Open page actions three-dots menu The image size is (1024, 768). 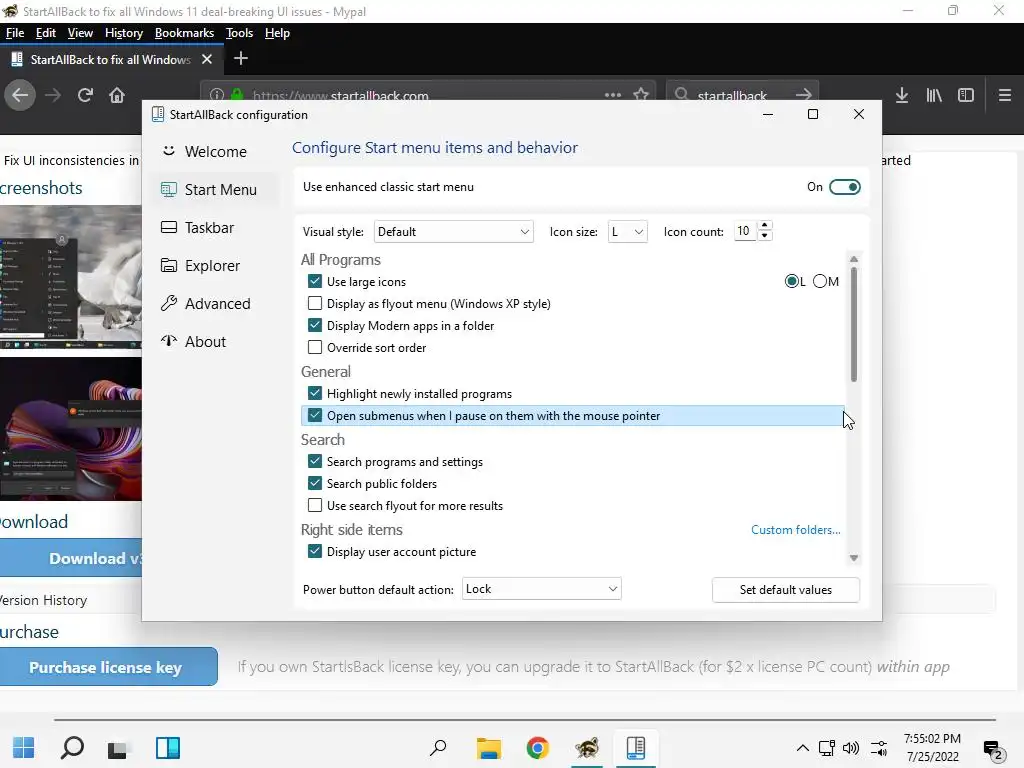pyautogui.click(x=613, y=95)
